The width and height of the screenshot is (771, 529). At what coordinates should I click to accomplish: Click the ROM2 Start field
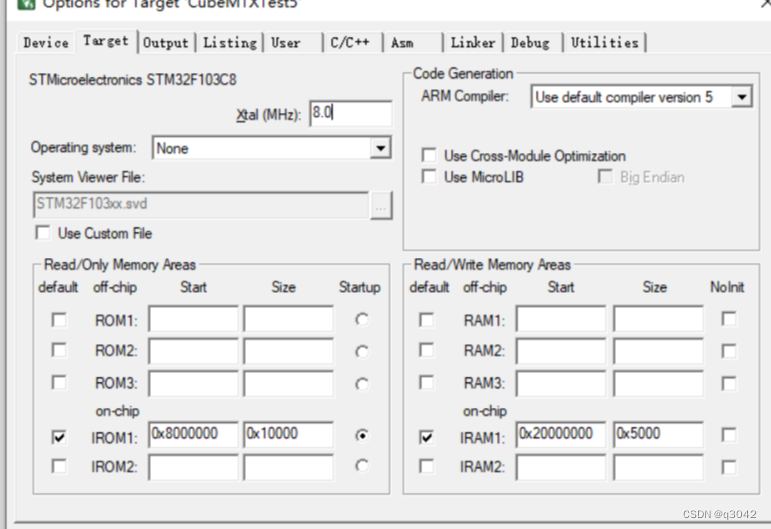click(x=193, y=351)
